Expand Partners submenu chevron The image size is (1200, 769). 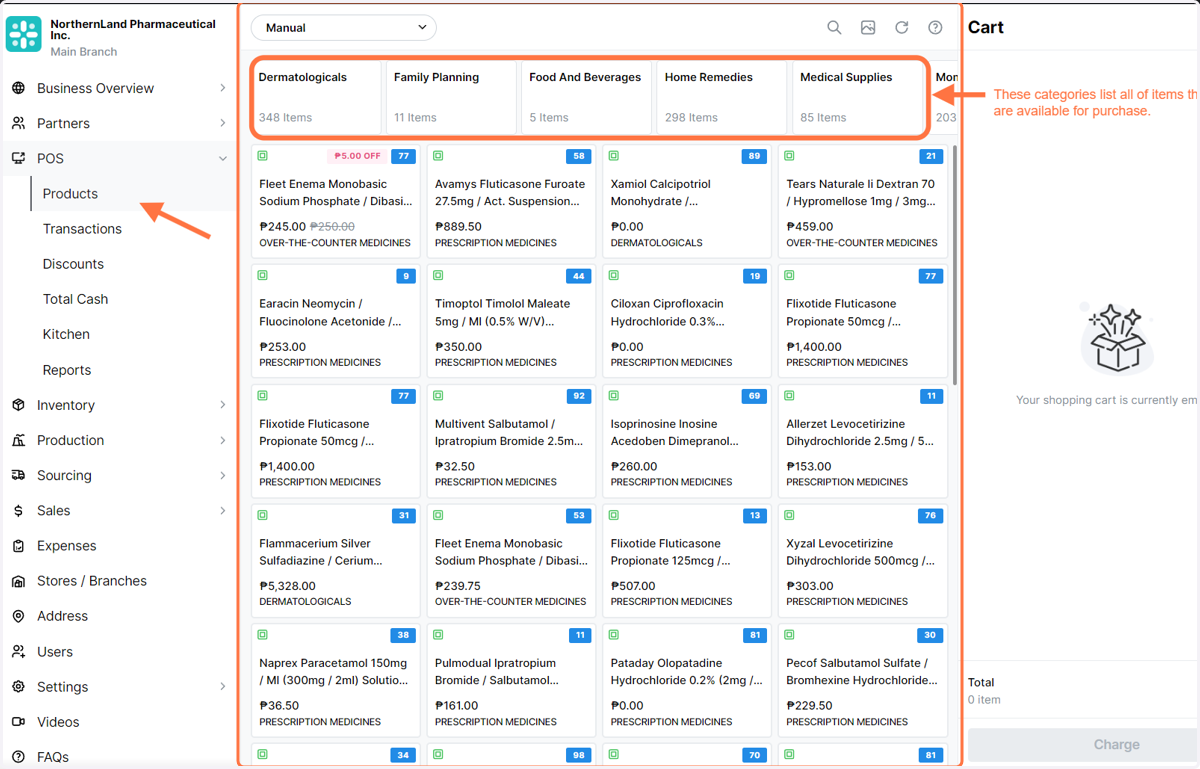[222, 123]
